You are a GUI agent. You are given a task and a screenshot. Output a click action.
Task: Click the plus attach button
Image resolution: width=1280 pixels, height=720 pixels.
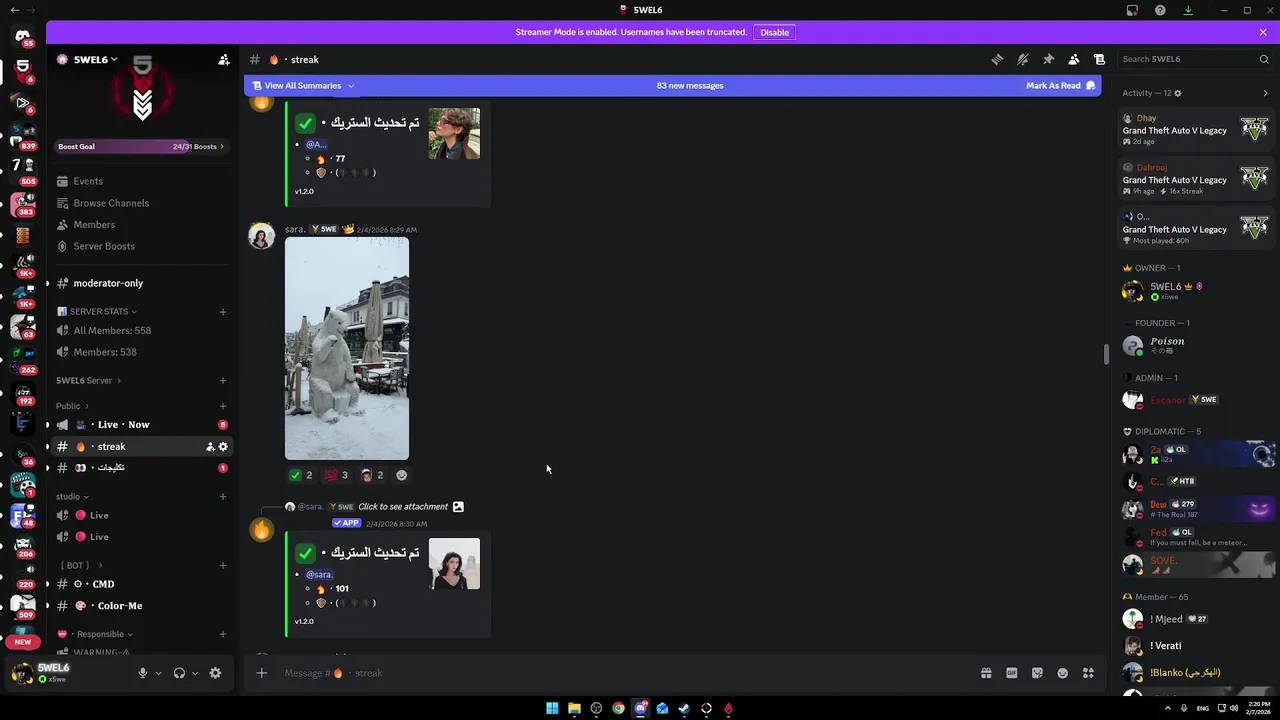point(261,673)
